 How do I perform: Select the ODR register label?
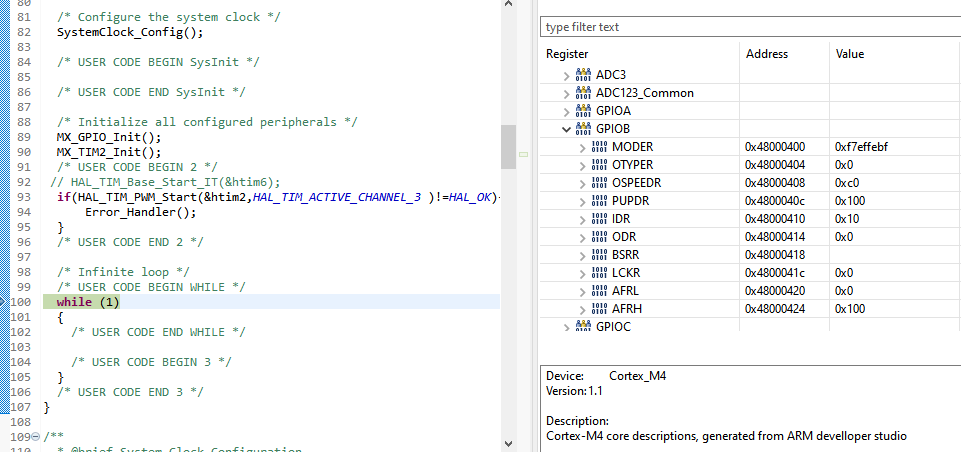tap(624, 237)
